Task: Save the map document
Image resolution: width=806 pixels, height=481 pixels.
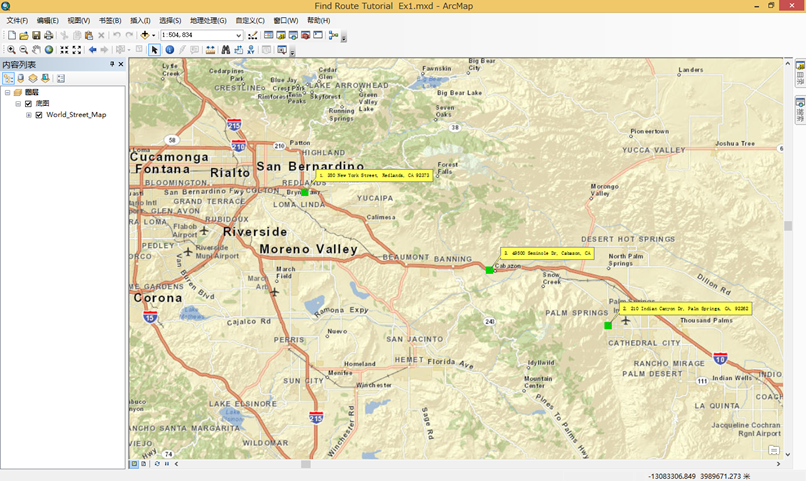Action: coord(36,35)
